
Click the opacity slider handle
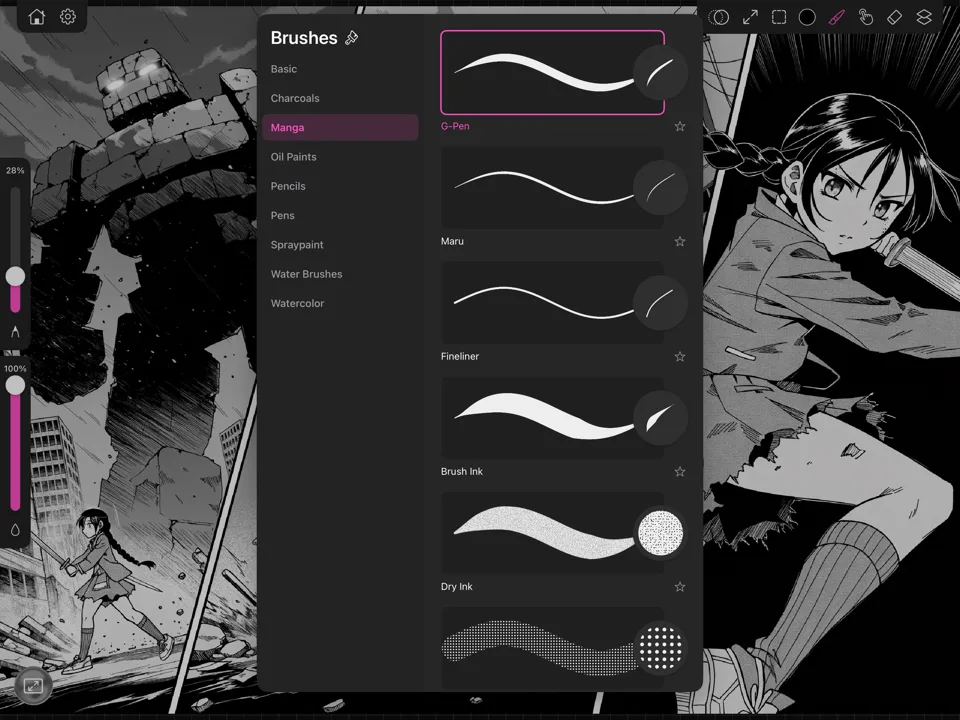pos(15,385)
